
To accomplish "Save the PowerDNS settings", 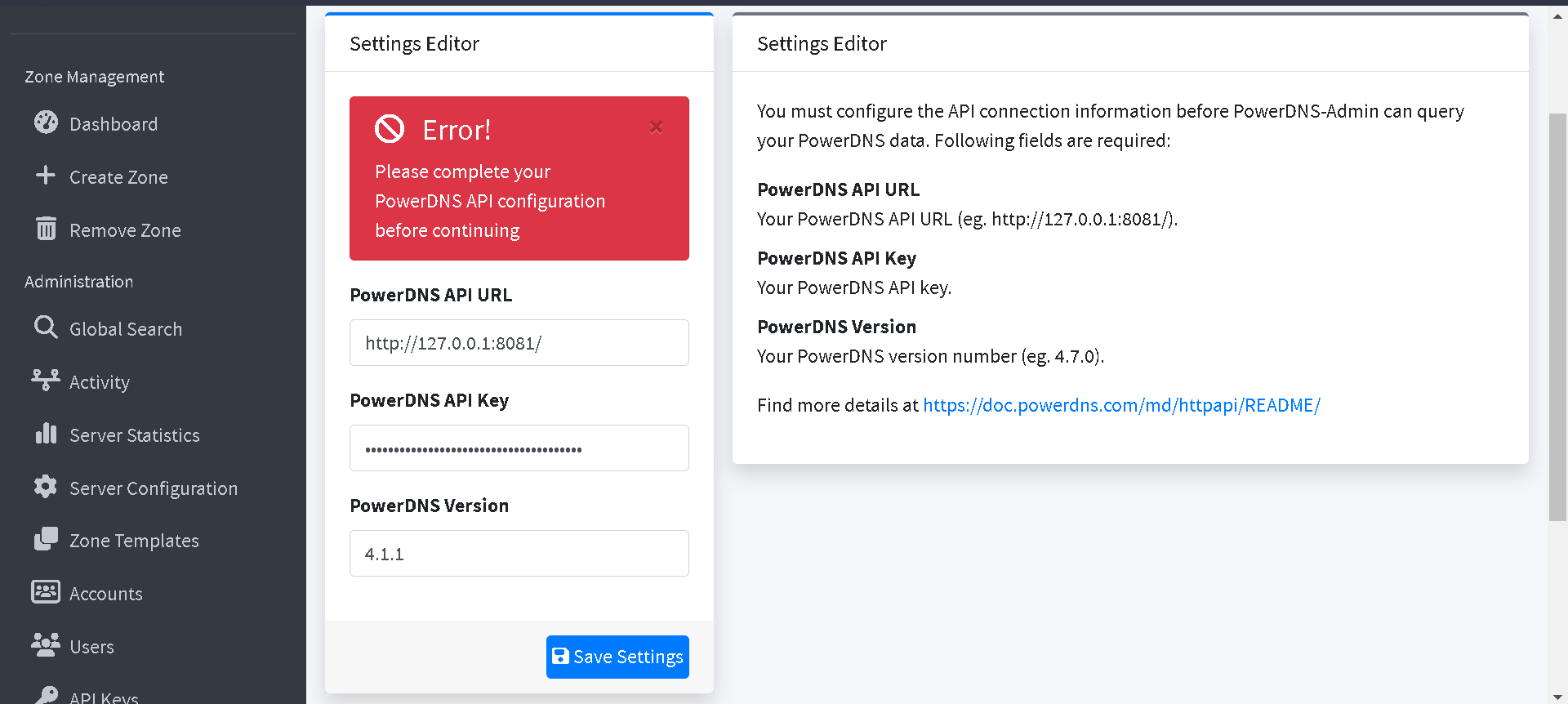I will pyautogui.click(x=617, y=657).
